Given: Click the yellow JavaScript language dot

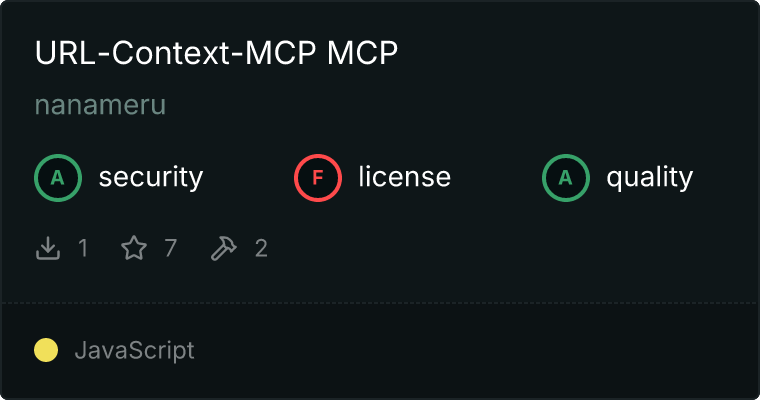Looking at the screenshot, I should 46,350.
